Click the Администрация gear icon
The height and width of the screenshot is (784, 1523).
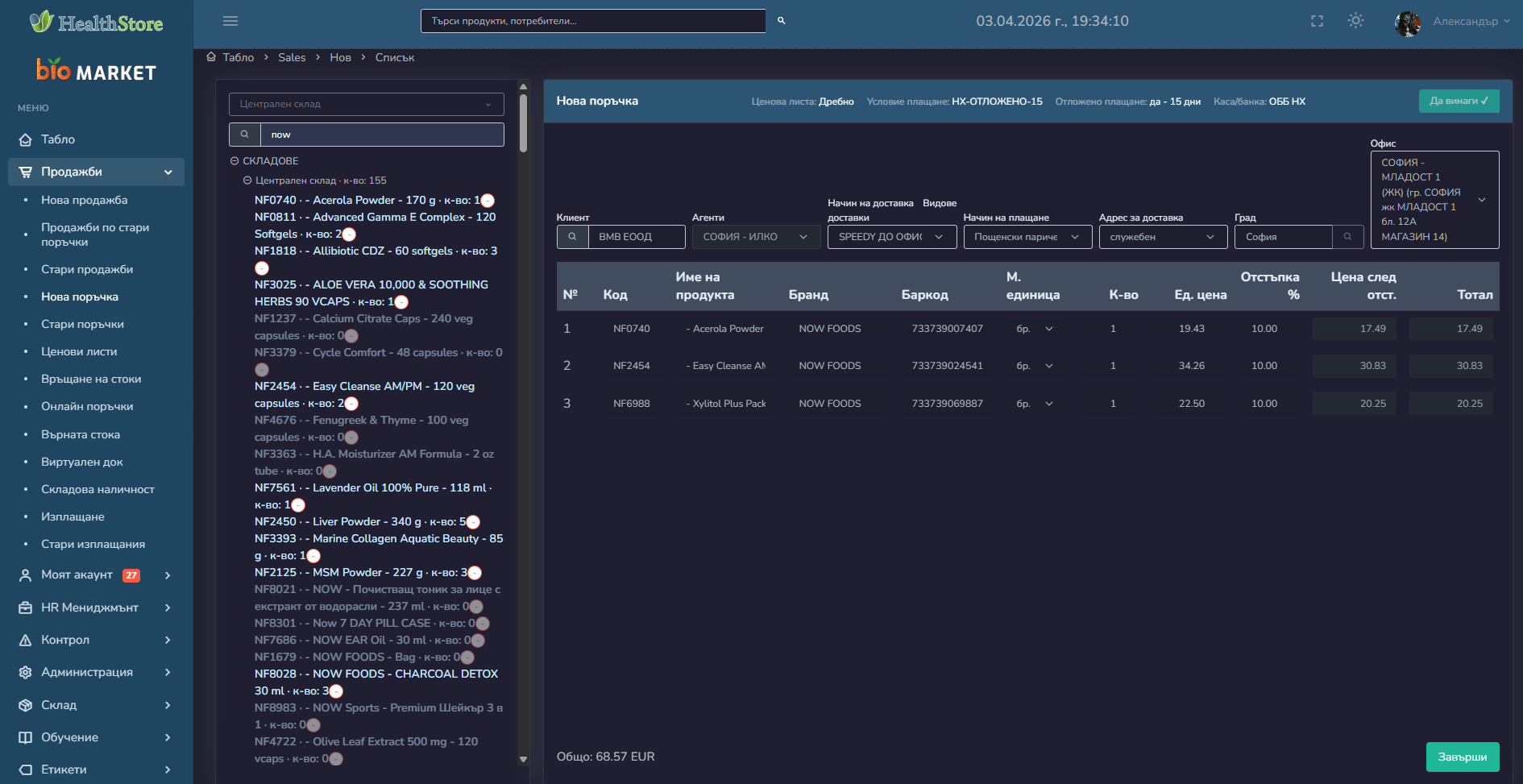[x=26, y=672]
